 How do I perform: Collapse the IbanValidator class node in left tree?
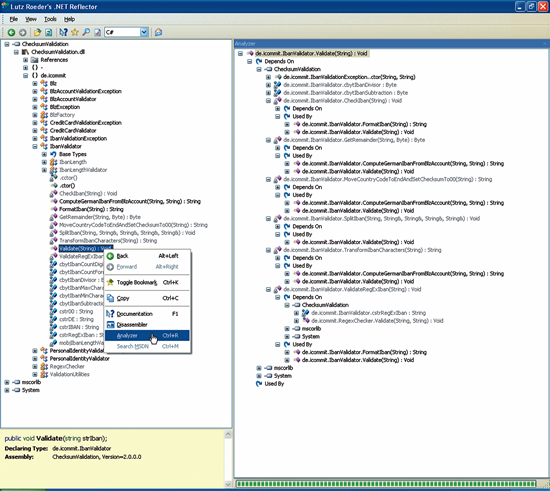click(x=35, y=146)
